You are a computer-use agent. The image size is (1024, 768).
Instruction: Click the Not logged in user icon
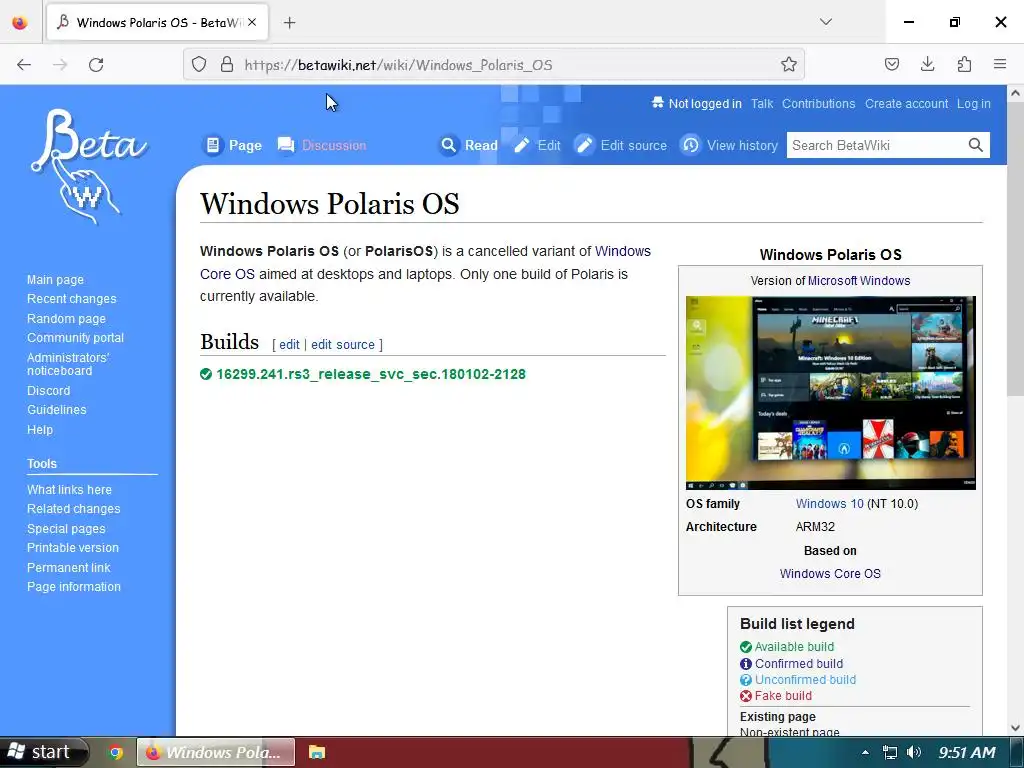(x=658, y=103)
